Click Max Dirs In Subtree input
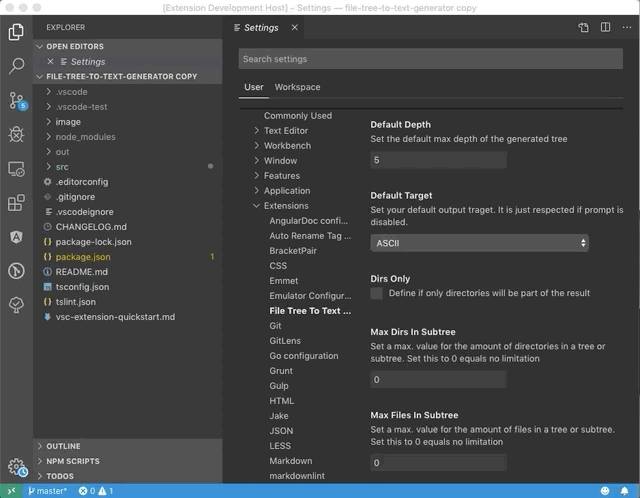This screenshot has width=640, height=498. [x=438, y=380]
